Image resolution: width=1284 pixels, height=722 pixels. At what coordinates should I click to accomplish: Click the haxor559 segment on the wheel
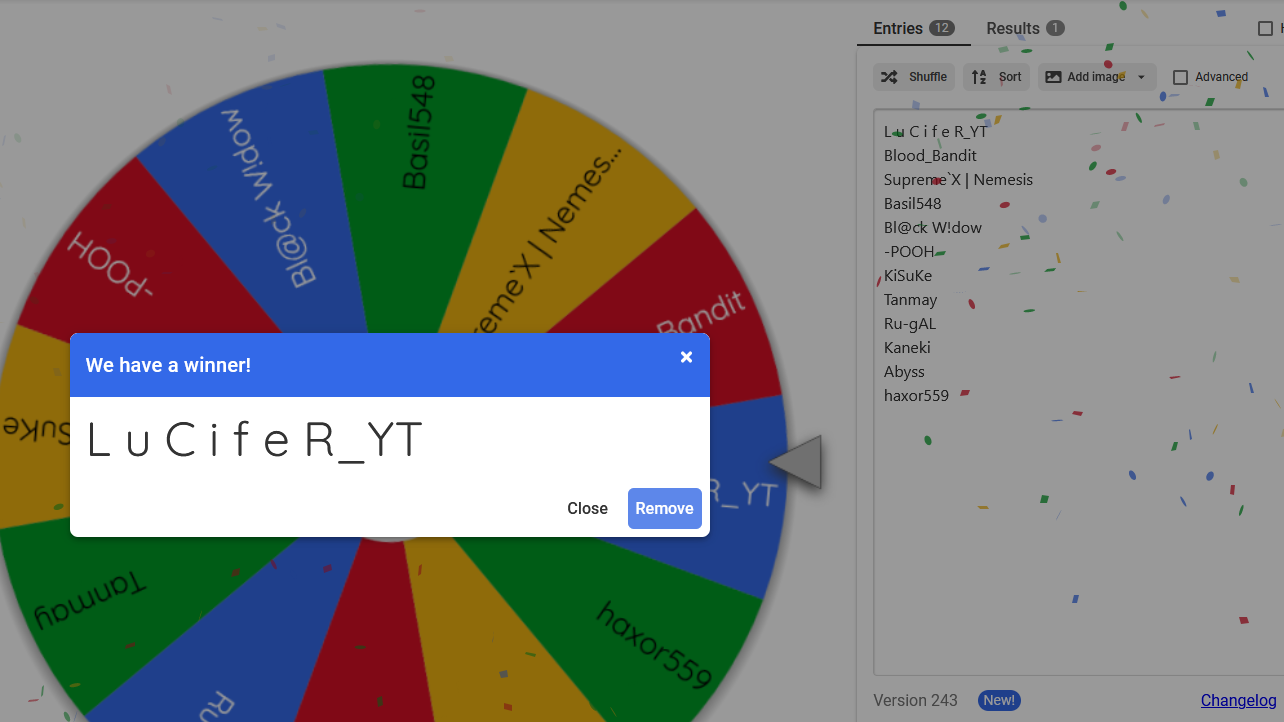(x=650, y=640)
